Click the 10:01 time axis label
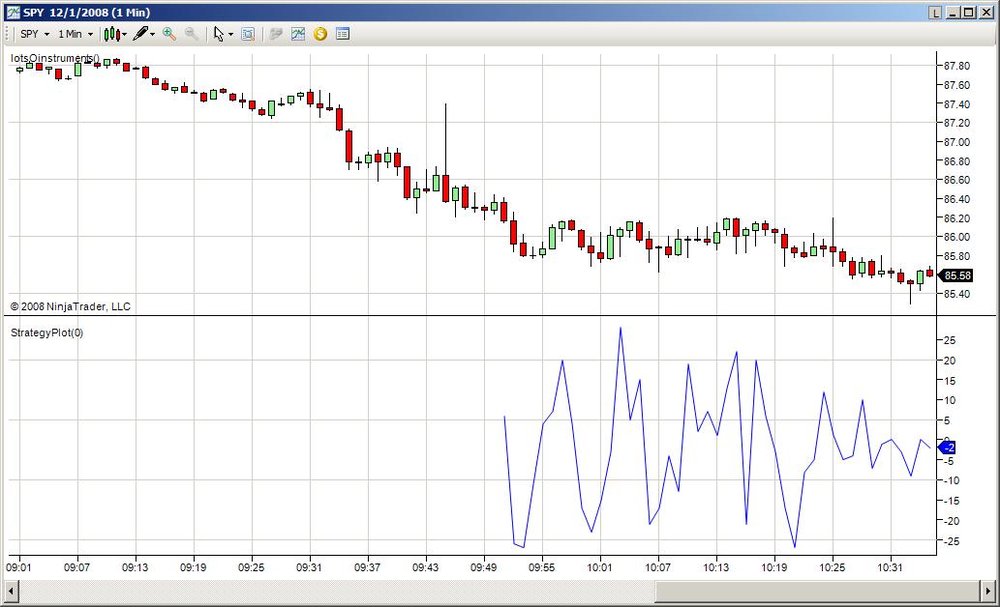 [599, 567]
